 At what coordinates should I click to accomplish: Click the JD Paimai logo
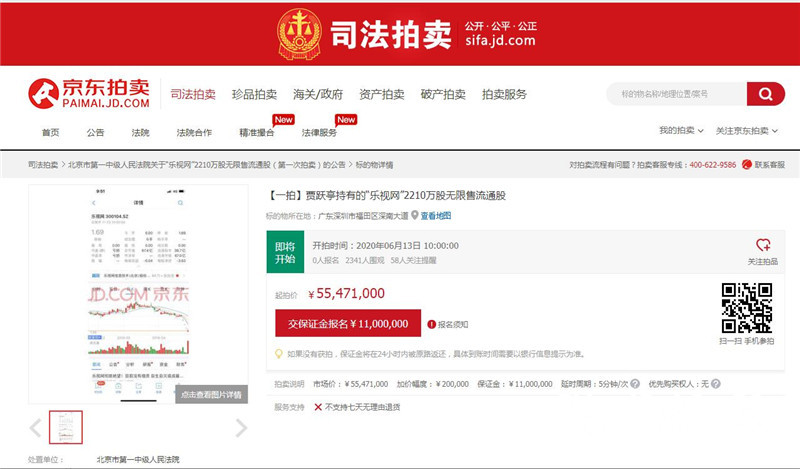(x=89, y=94)
